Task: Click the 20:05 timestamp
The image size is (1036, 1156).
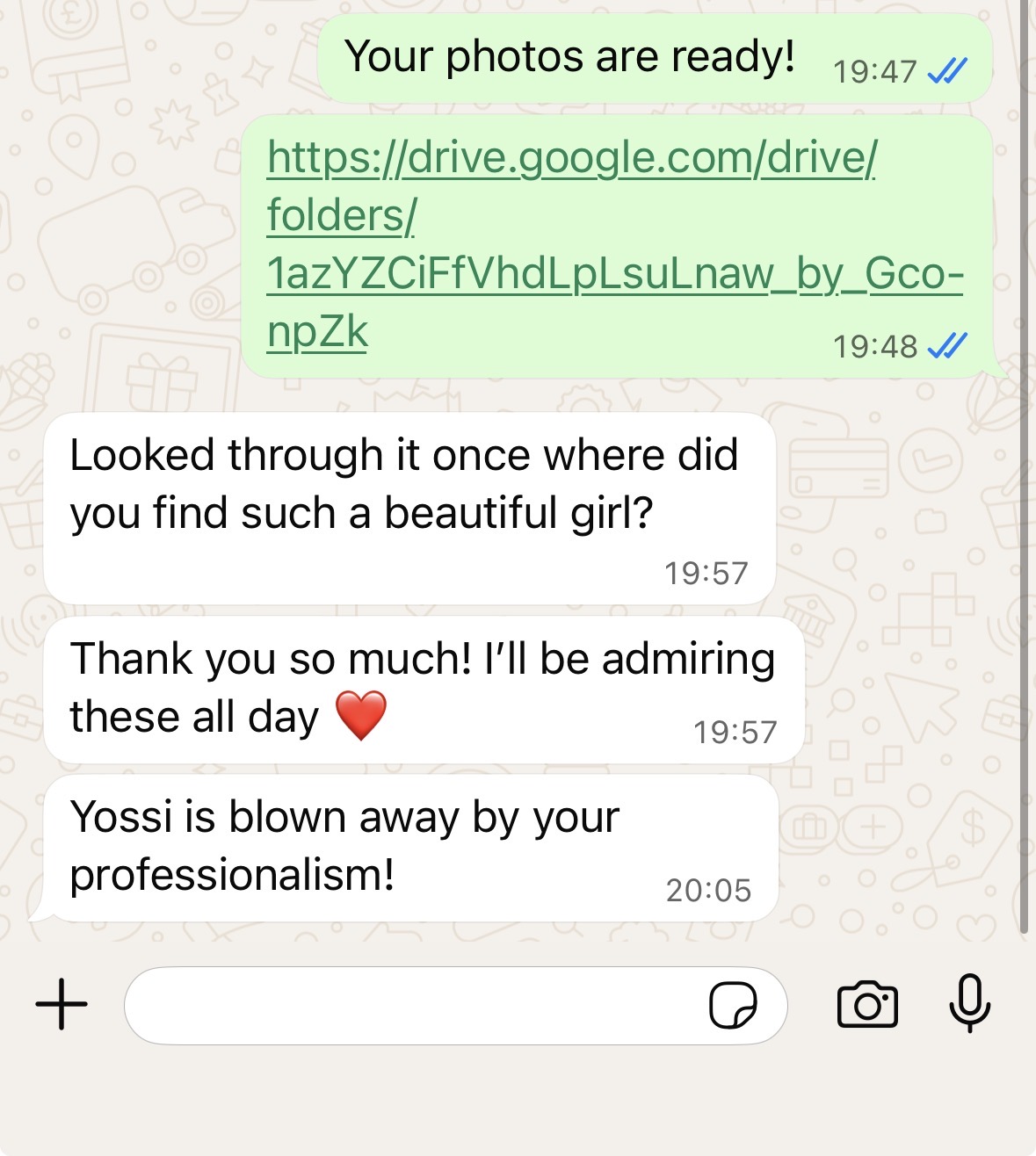Action: coord(708,891)
